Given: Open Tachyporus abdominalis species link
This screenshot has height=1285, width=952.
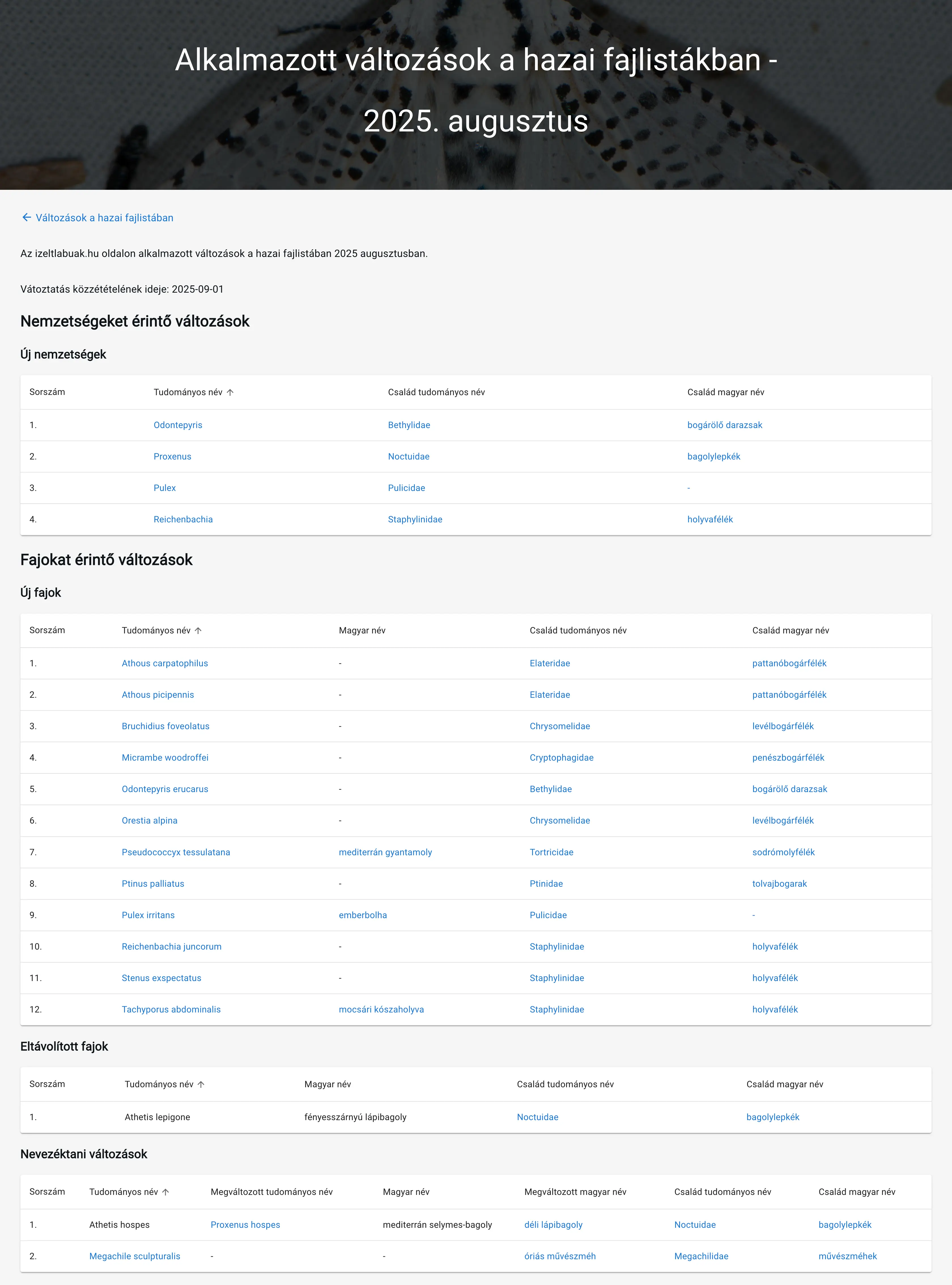Looking at the screenshot, I should [x=171, y=1010].
